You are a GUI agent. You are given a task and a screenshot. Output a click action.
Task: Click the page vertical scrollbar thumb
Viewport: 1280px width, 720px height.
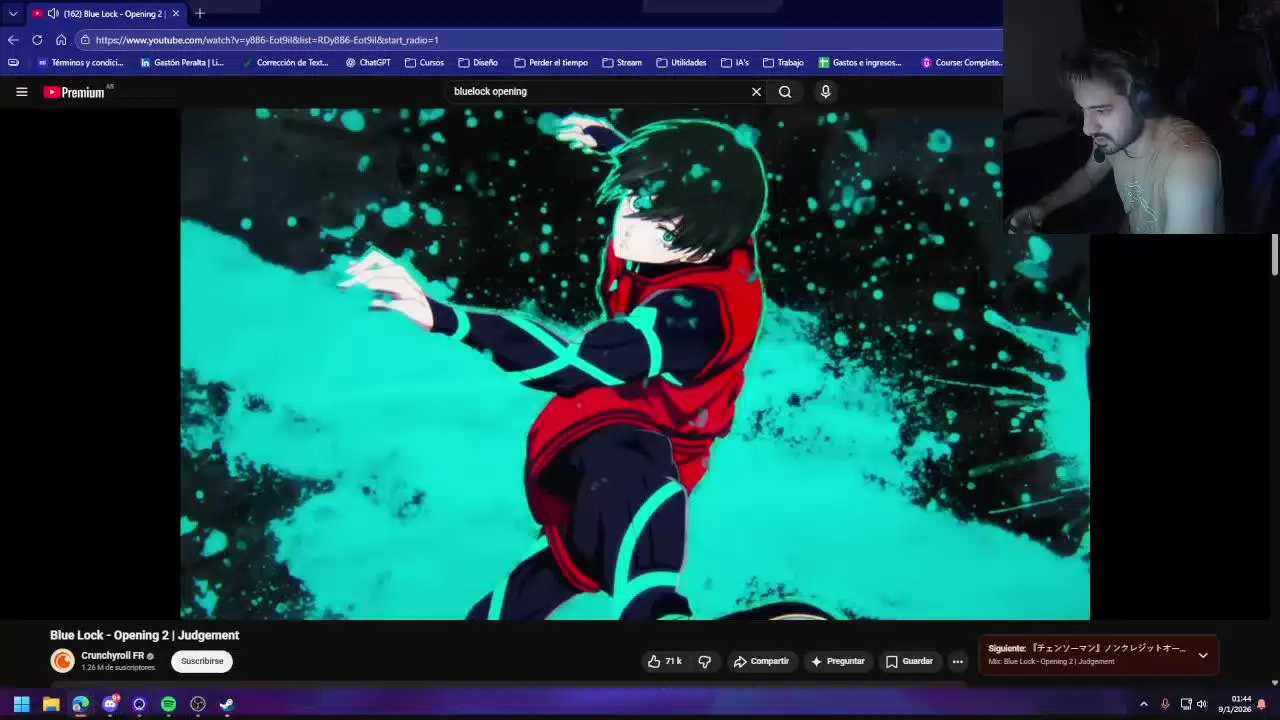click(x=1275, y=254)
